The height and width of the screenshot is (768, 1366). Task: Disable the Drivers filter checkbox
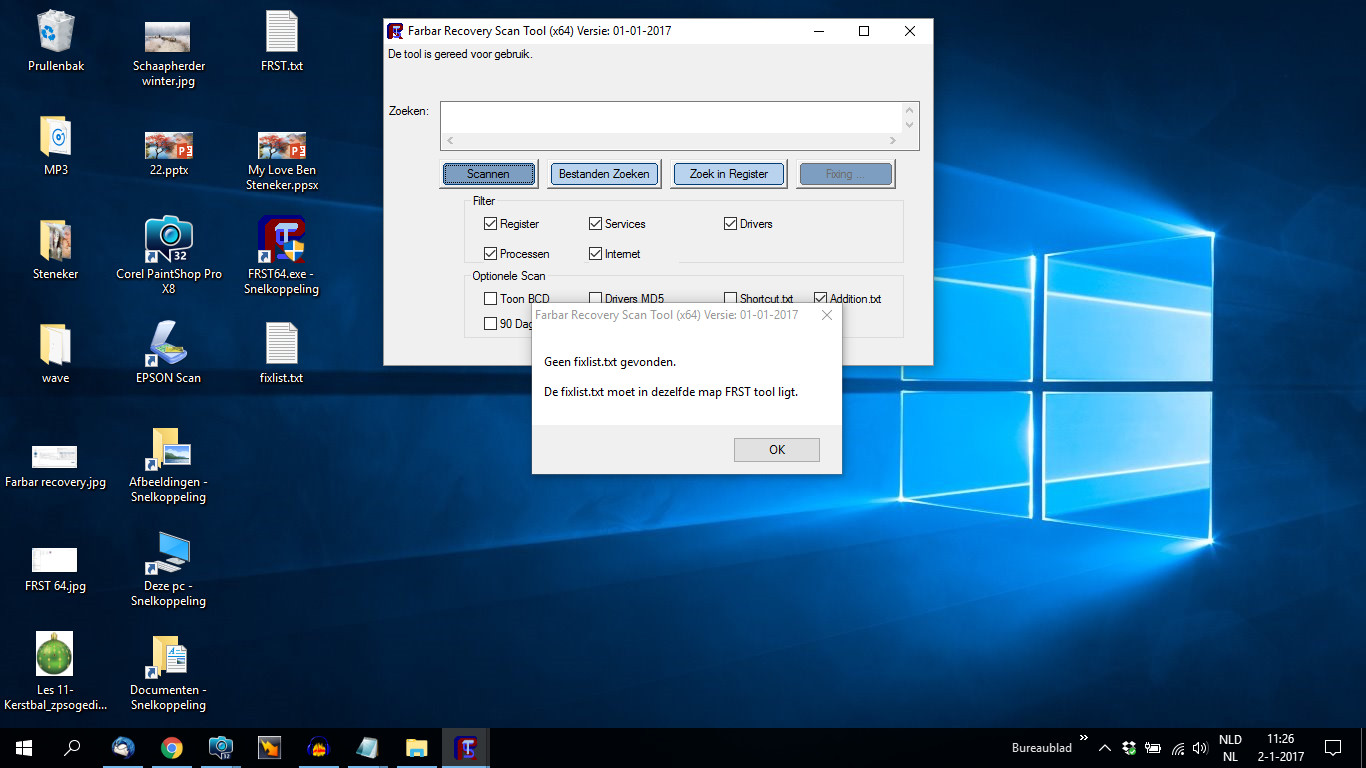pos(731,224)
